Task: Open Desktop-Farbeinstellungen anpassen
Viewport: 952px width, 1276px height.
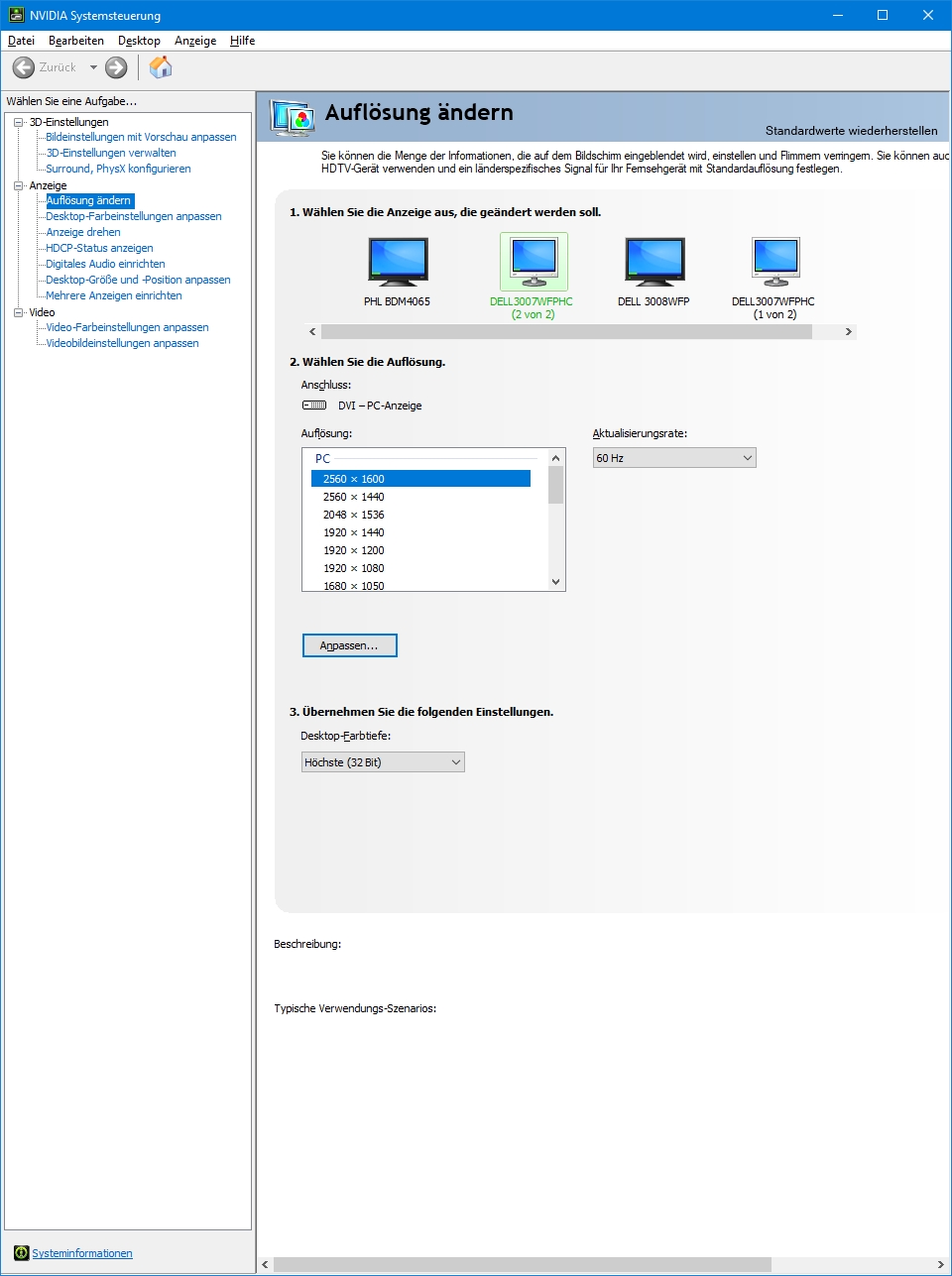Action: click(134, 216)
